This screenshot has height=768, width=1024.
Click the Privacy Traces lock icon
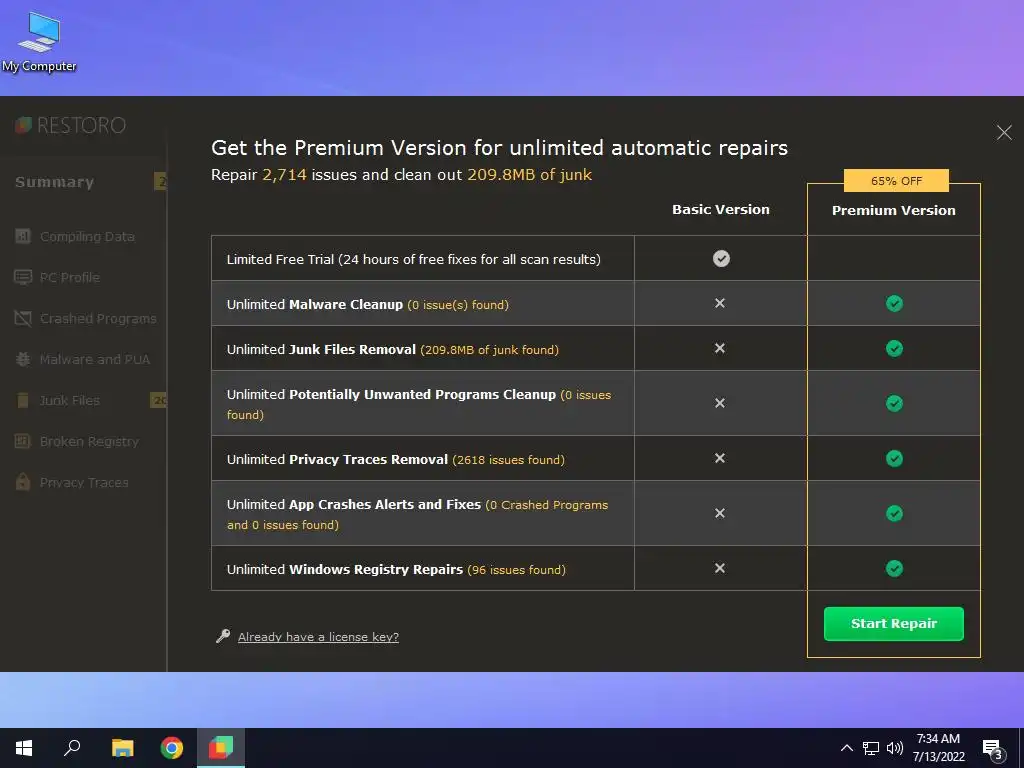tap(23, 482)
